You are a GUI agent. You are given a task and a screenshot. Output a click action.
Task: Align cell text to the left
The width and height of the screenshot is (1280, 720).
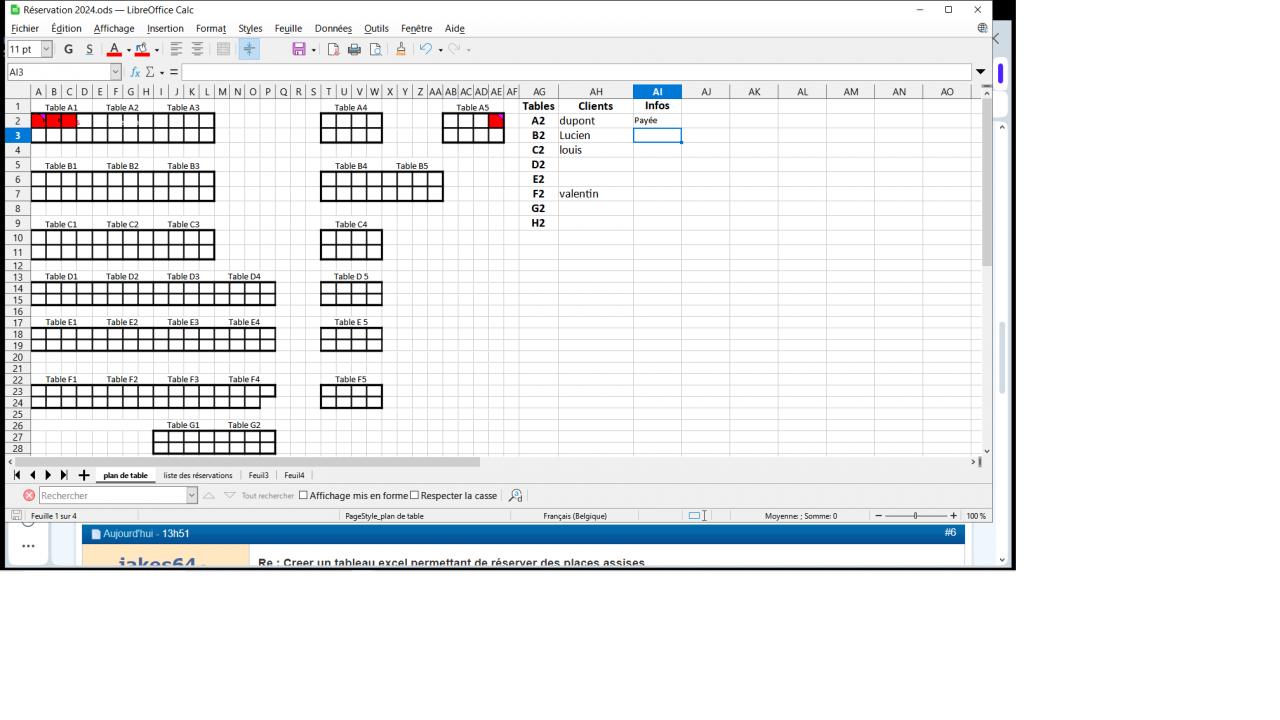(176, 49)
